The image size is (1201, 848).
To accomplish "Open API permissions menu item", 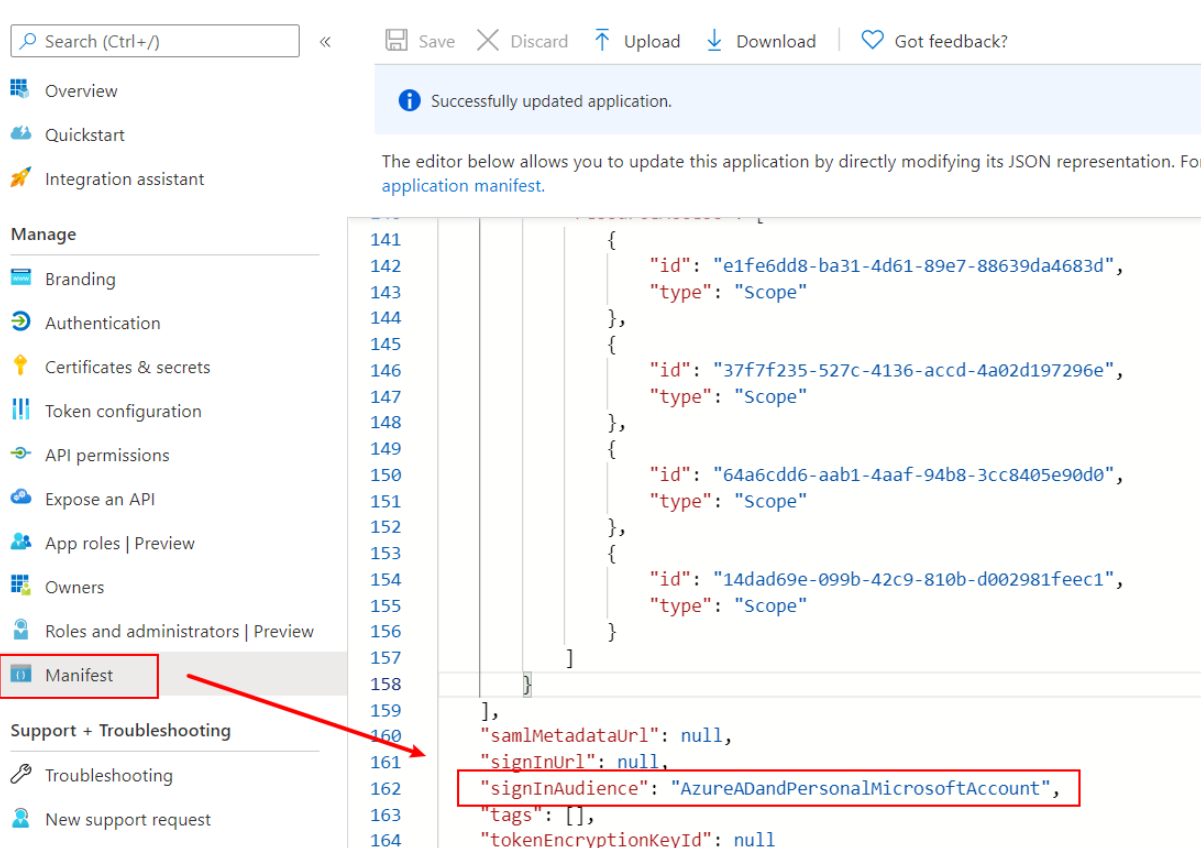I will 107,455.
